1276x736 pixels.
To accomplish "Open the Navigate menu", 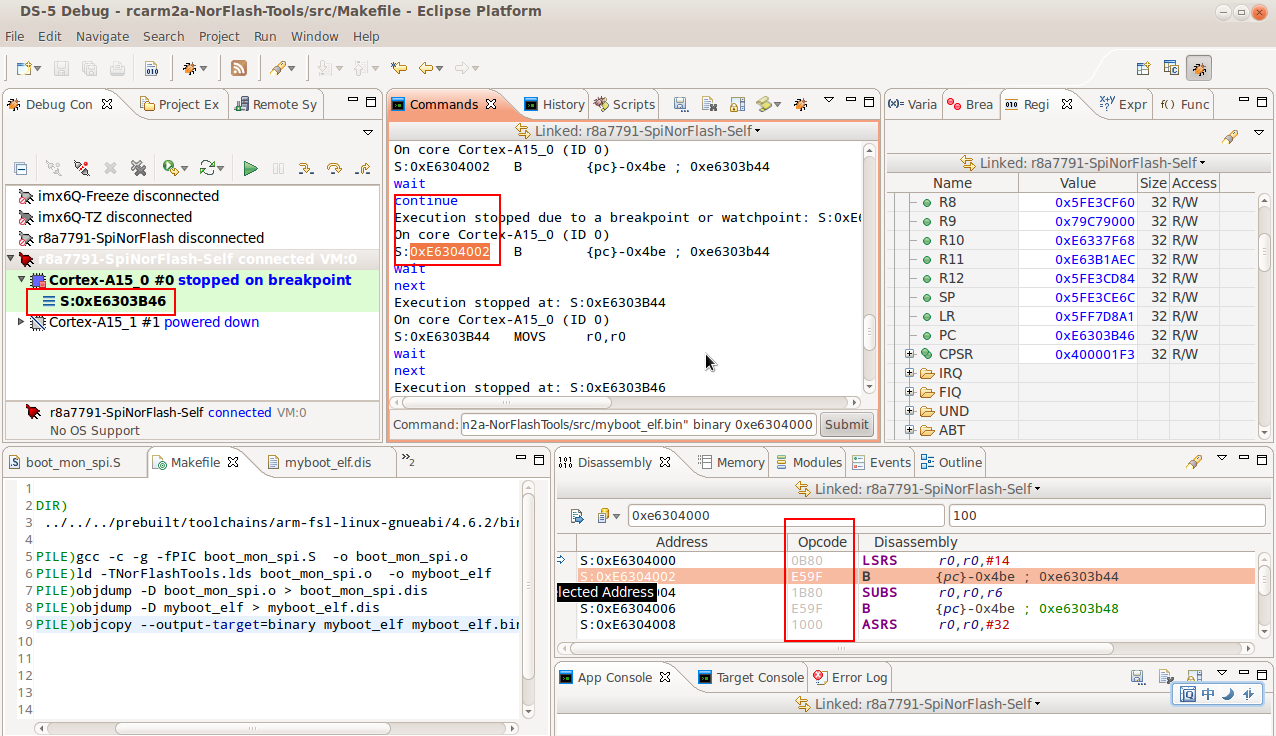I will (102, 36).
